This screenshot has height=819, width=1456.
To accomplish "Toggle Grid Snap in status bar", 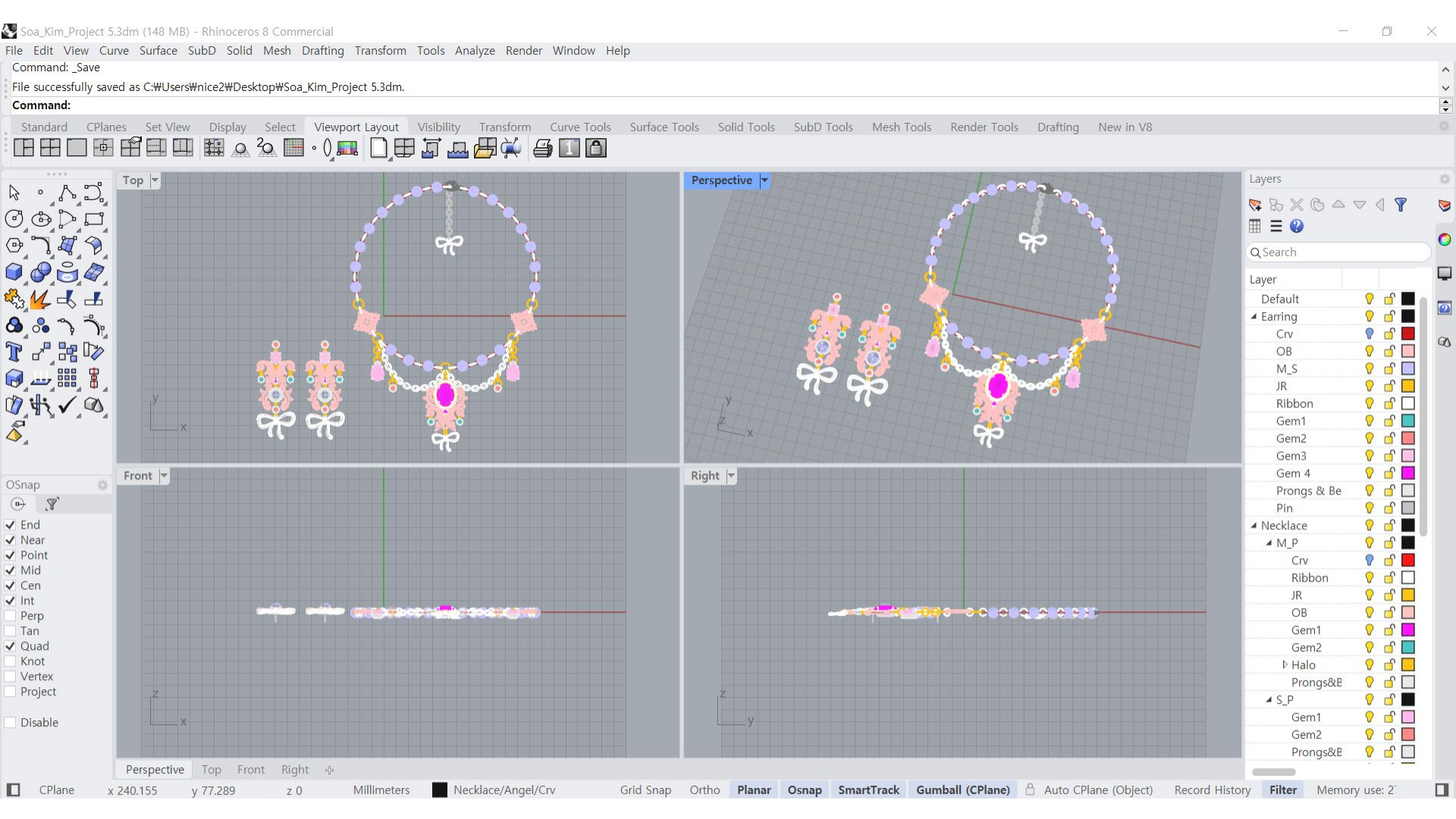I will click(645, 790).
